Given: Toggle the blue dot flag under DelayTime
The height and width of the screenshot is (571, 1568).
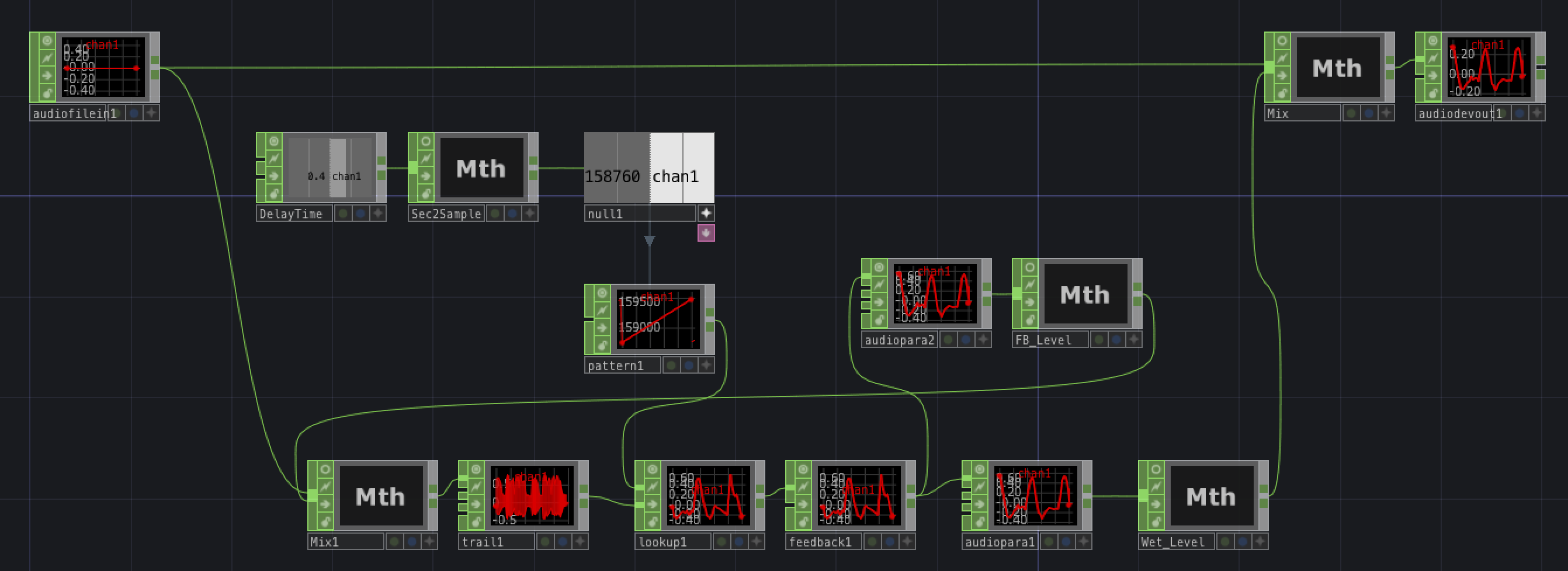Looking at the screenshot, I should pyautogui.click(x=361, y=214).
